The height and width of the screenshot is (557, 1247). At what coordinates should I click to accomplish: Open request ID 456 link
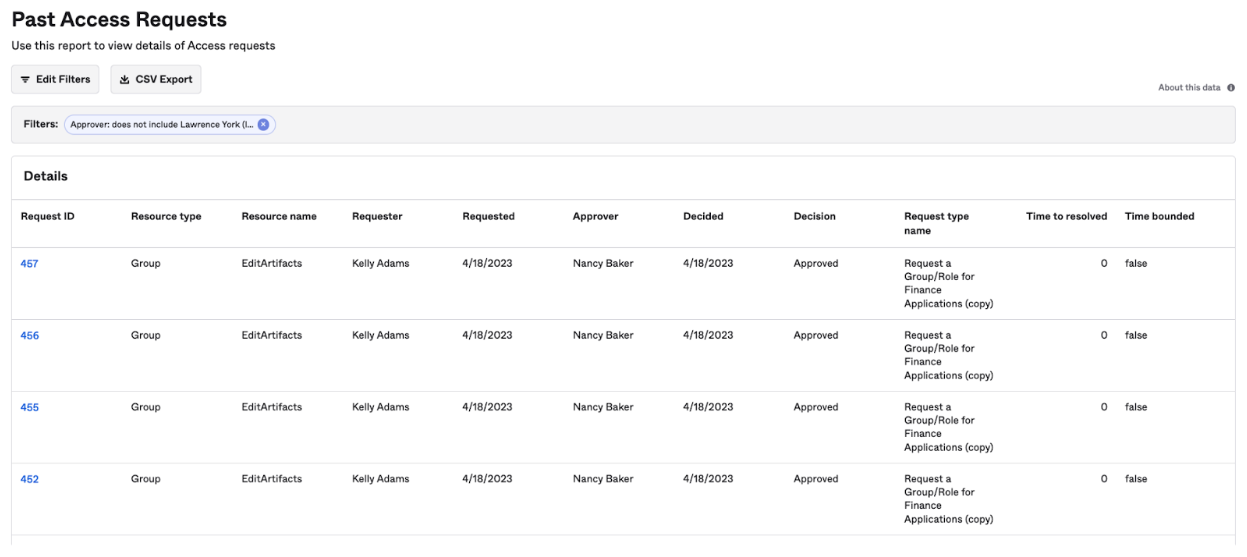(x=30, y=336)
